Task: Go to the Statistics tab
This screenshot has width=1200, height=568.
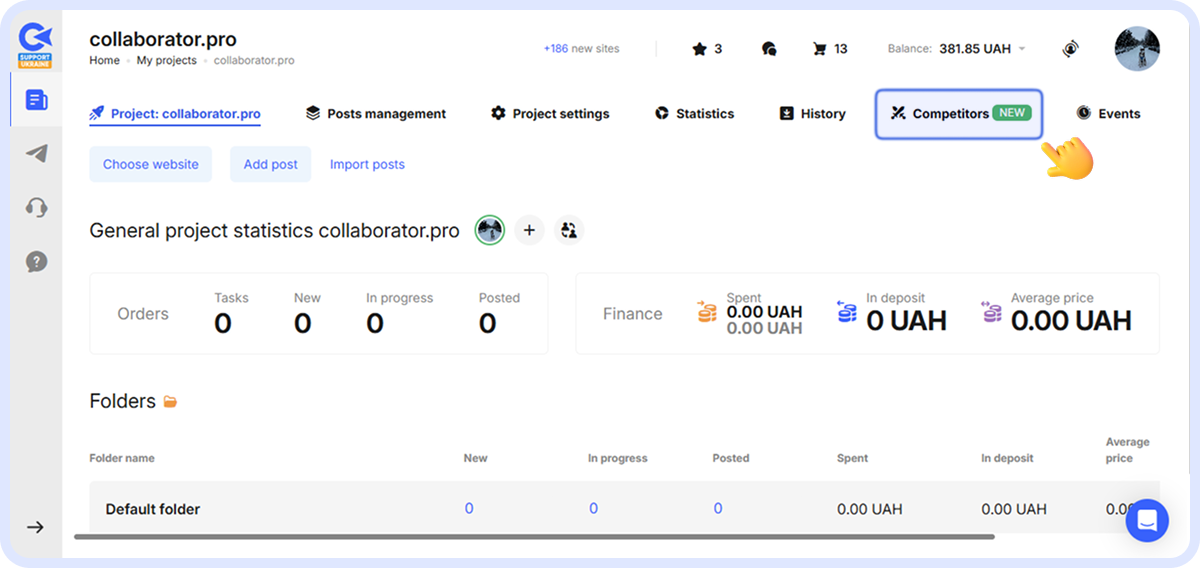Action: coord(695,114)
